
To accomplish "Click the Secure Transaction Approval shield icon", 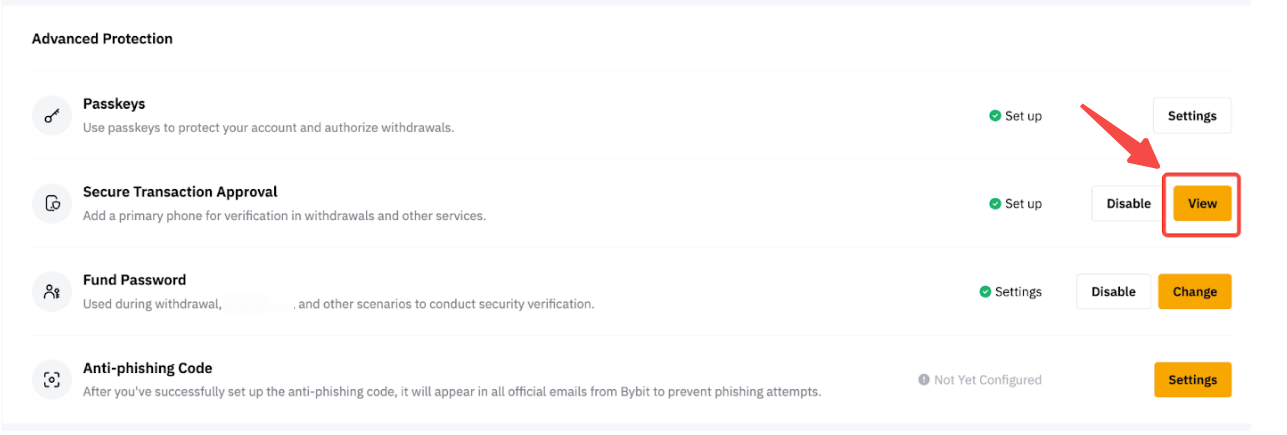I will 51,204.
